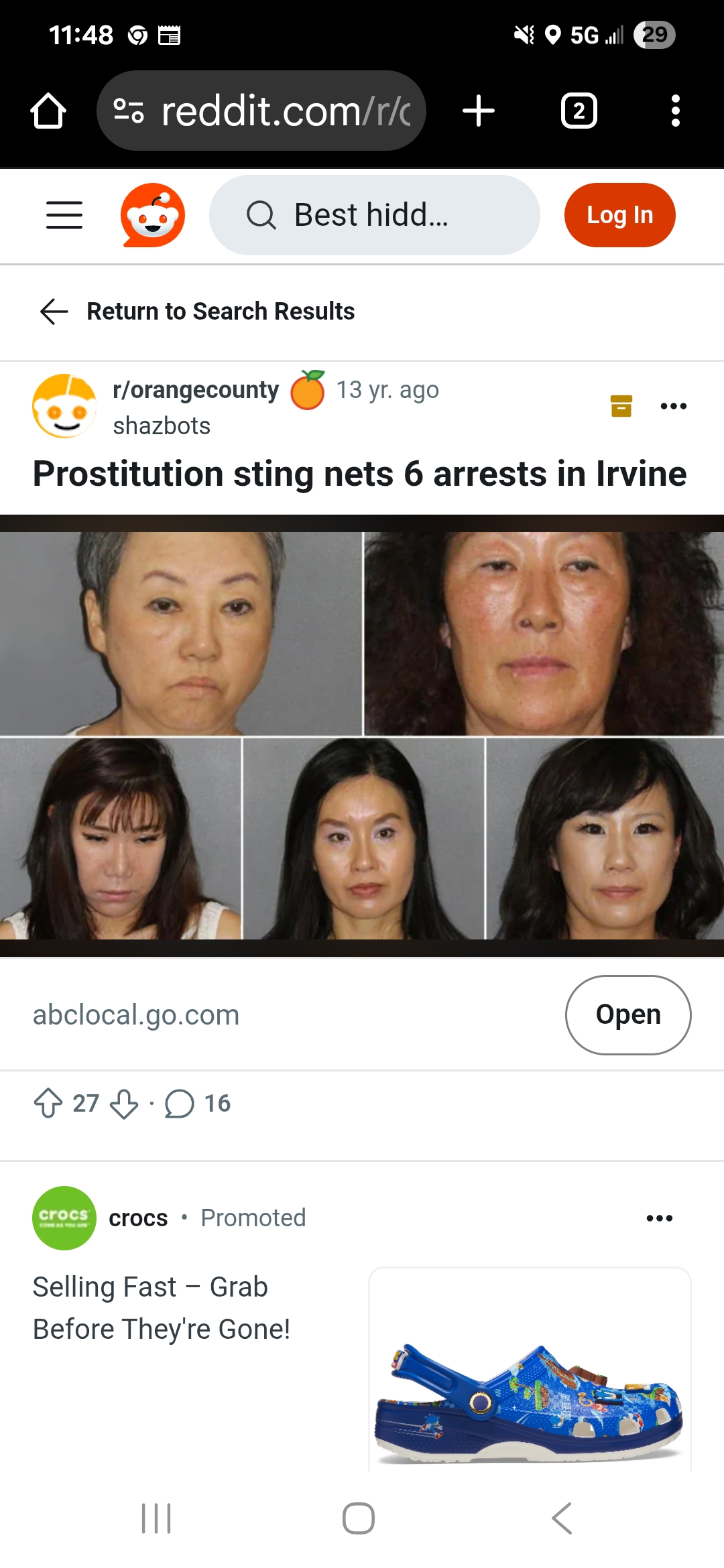Go back via Return to Search Results
Viewport: 724px width, 1568px height.
point(197,312)
